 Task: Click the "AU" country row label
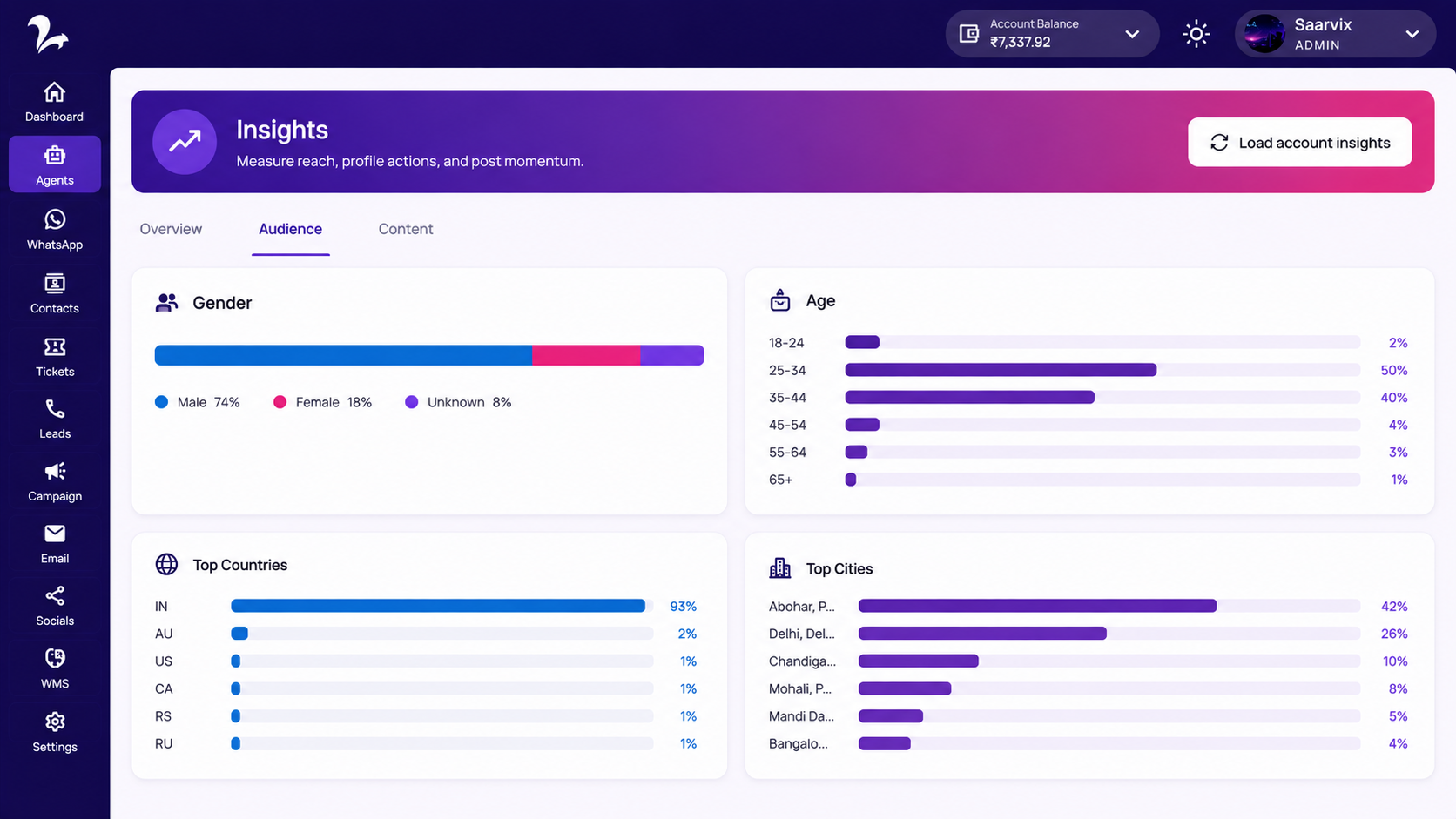pyautogui.click(x=164, y=634)
